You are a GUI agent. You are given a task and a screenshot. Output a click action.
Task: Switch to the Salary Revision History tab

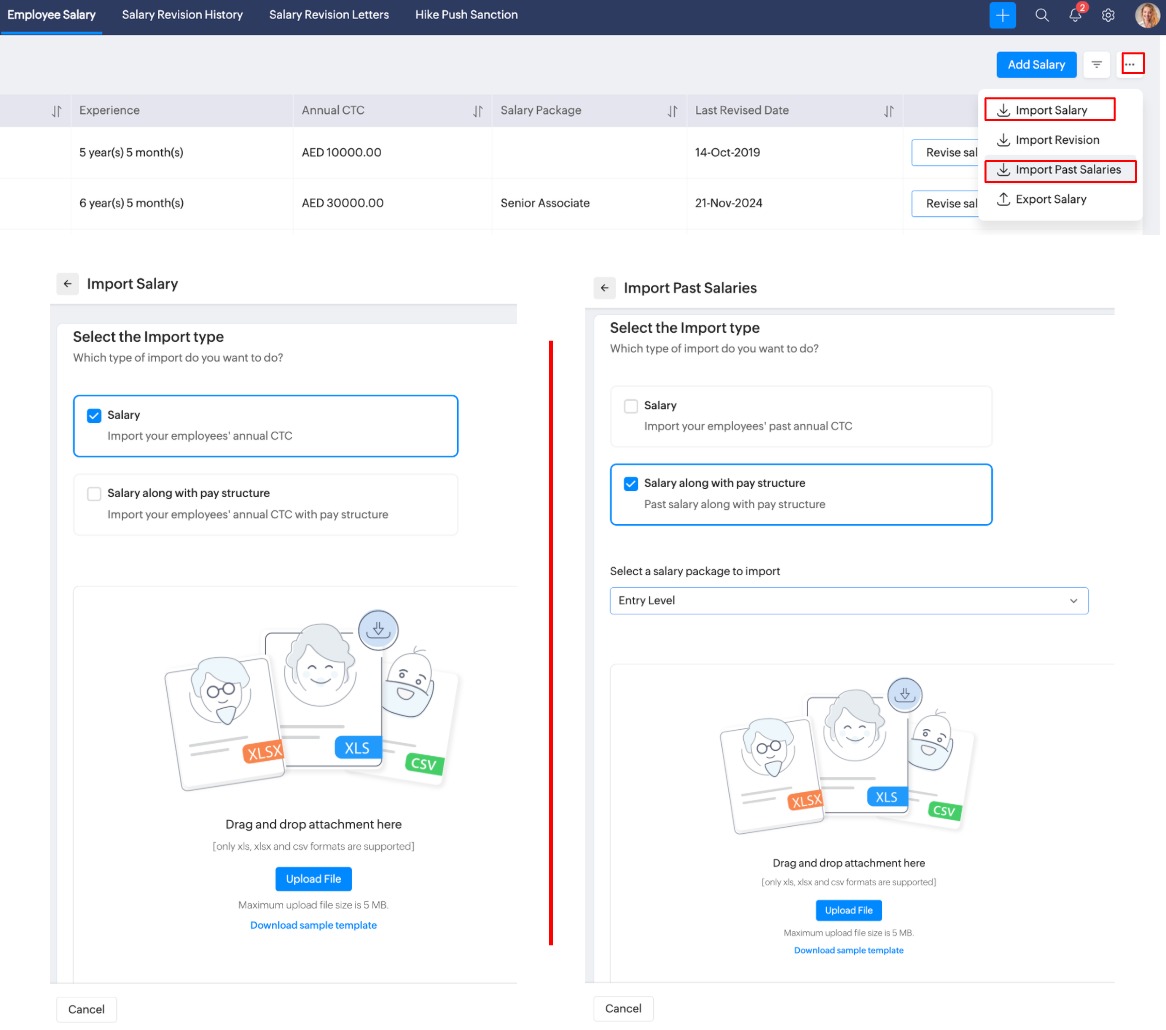tap(182, 15)
